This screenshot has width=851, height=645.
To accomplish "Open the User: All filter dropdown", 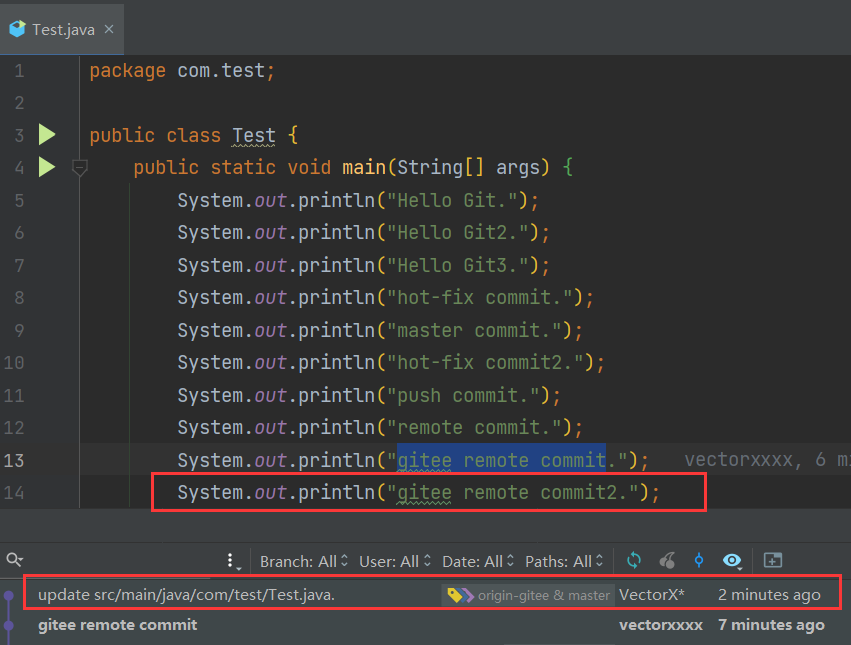I will tap(395, 561).
